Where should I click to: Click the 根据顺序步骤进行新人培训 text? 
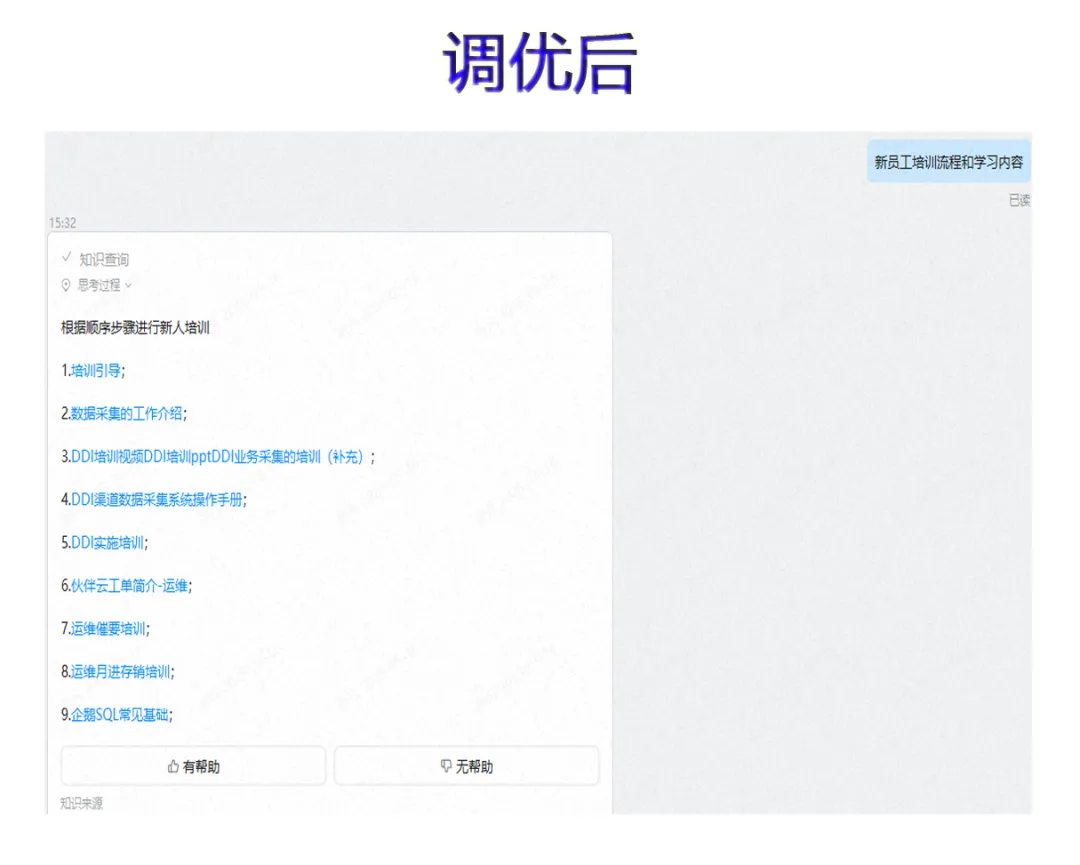click(135, 328)
